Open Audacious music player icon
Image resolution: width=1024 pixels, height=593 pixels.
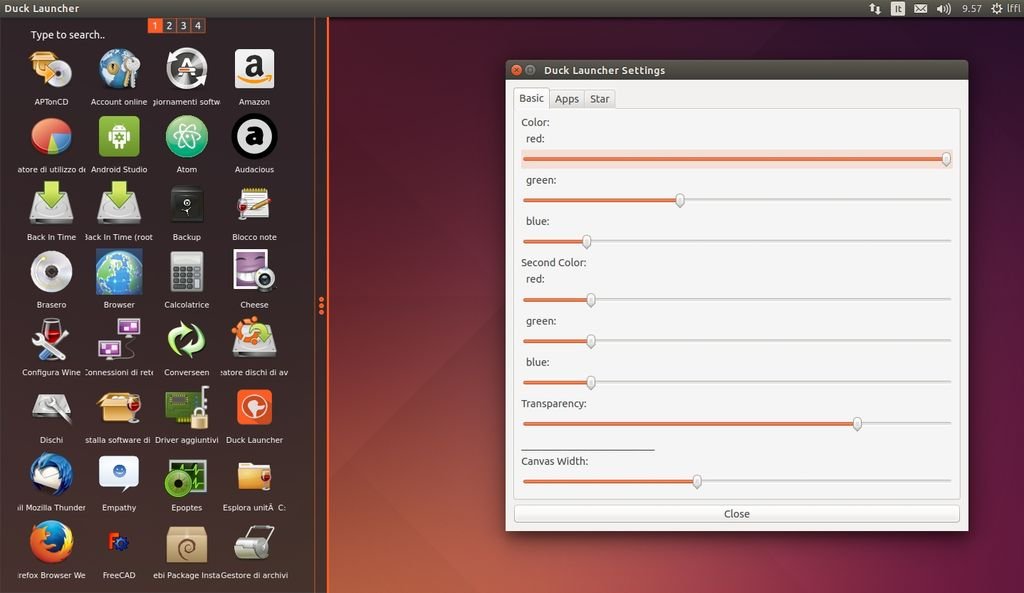tap(254, 137)
